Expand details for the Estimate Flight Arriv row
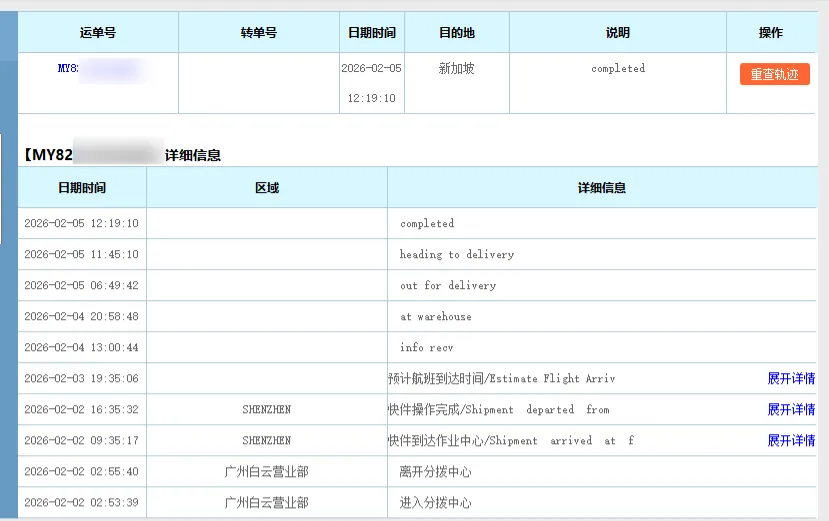The height and width of the screenshot is (521, 829). click(x=791, y=378)
